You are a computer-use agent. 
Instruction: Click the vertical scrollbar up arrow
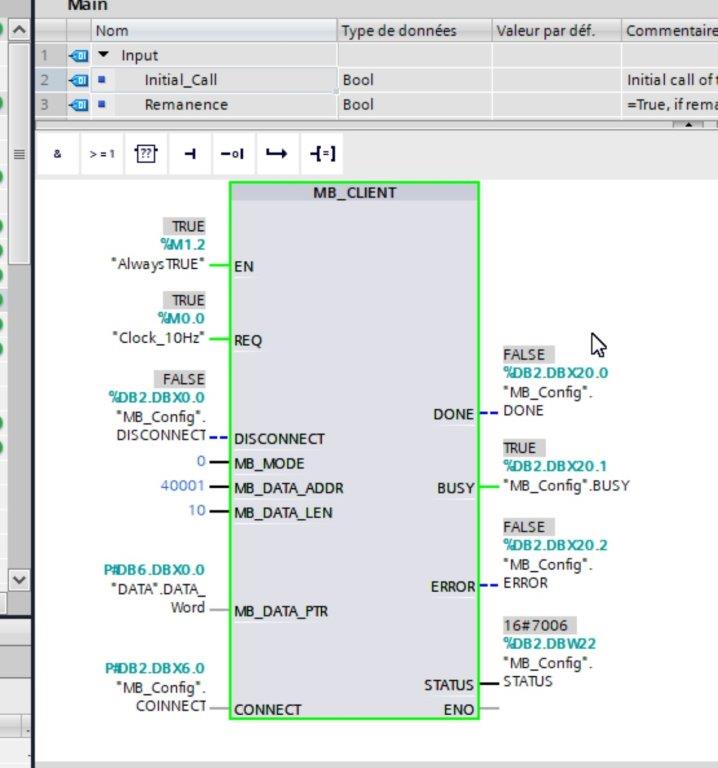pos(19,30)
